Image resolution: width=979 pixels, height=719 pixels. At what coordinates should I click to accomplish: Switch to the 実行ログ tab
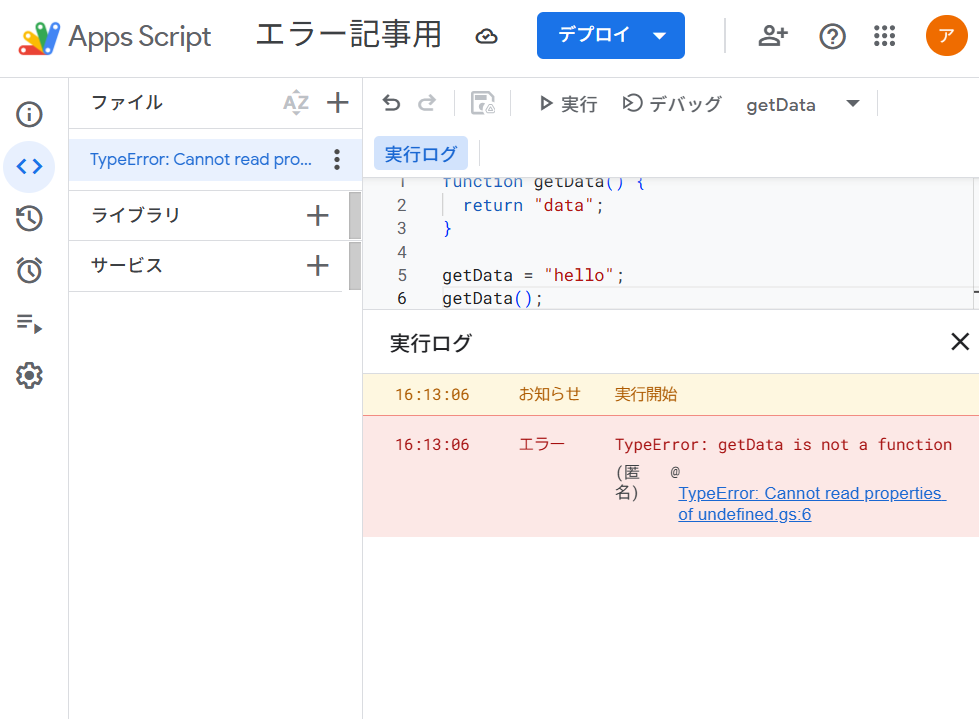[x=420, y=153]
